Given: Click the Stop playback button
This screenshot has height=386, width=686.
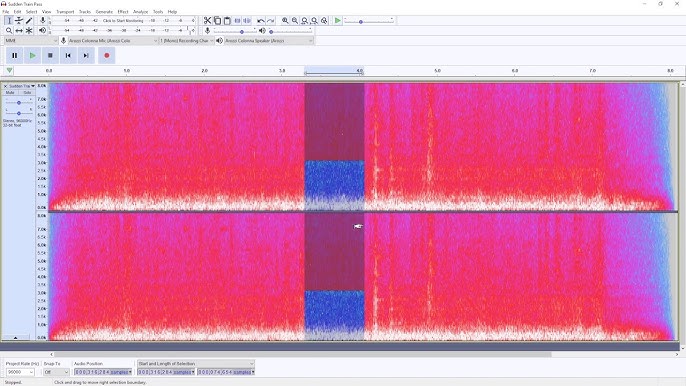Looking at the screenshot, I should 50,56.
